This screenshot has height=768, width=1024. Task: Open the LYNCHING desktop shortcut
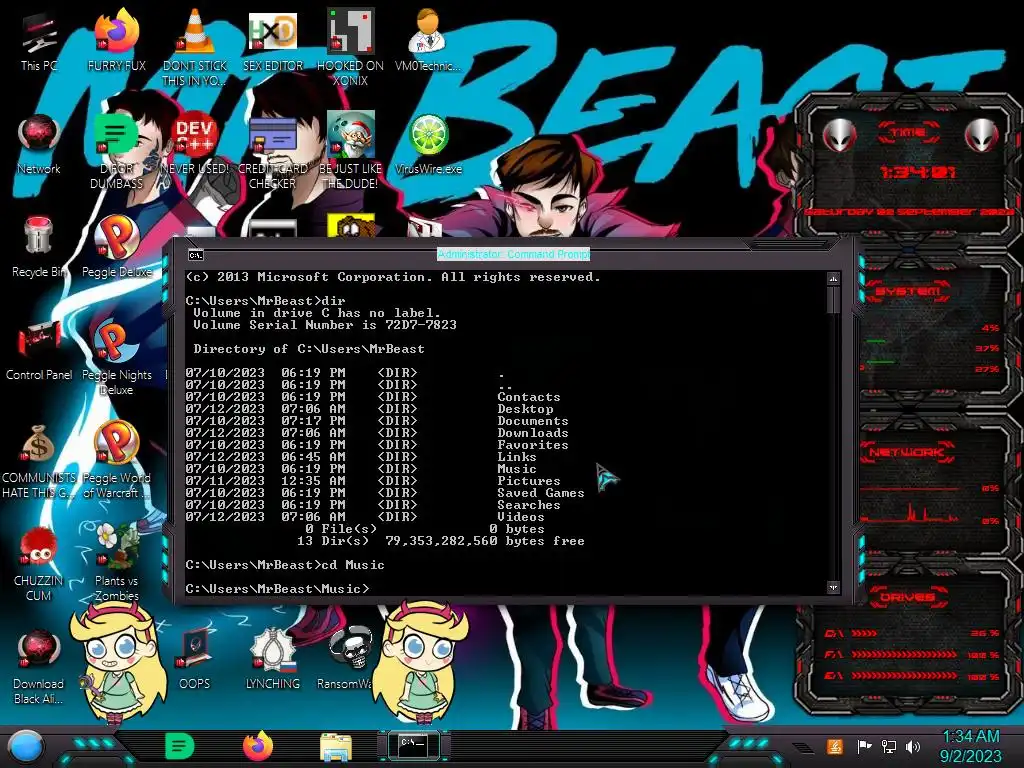click(x=273, y=660)
